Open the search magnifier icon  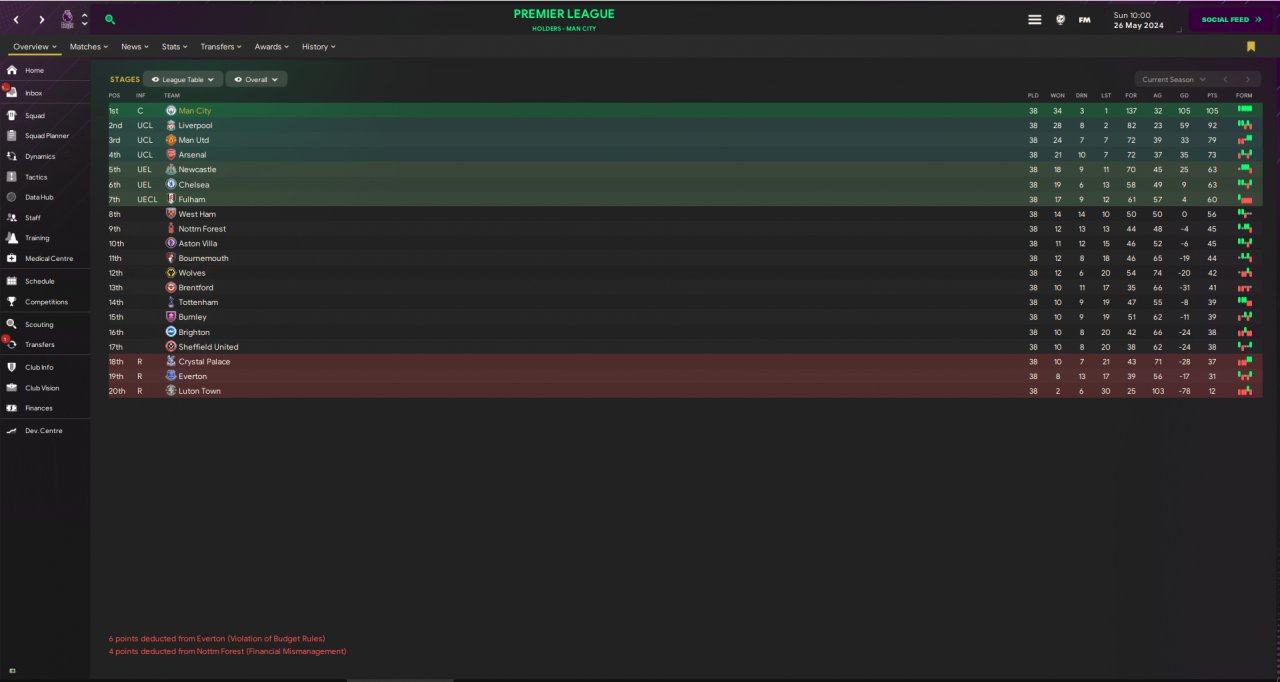(110, 19)
